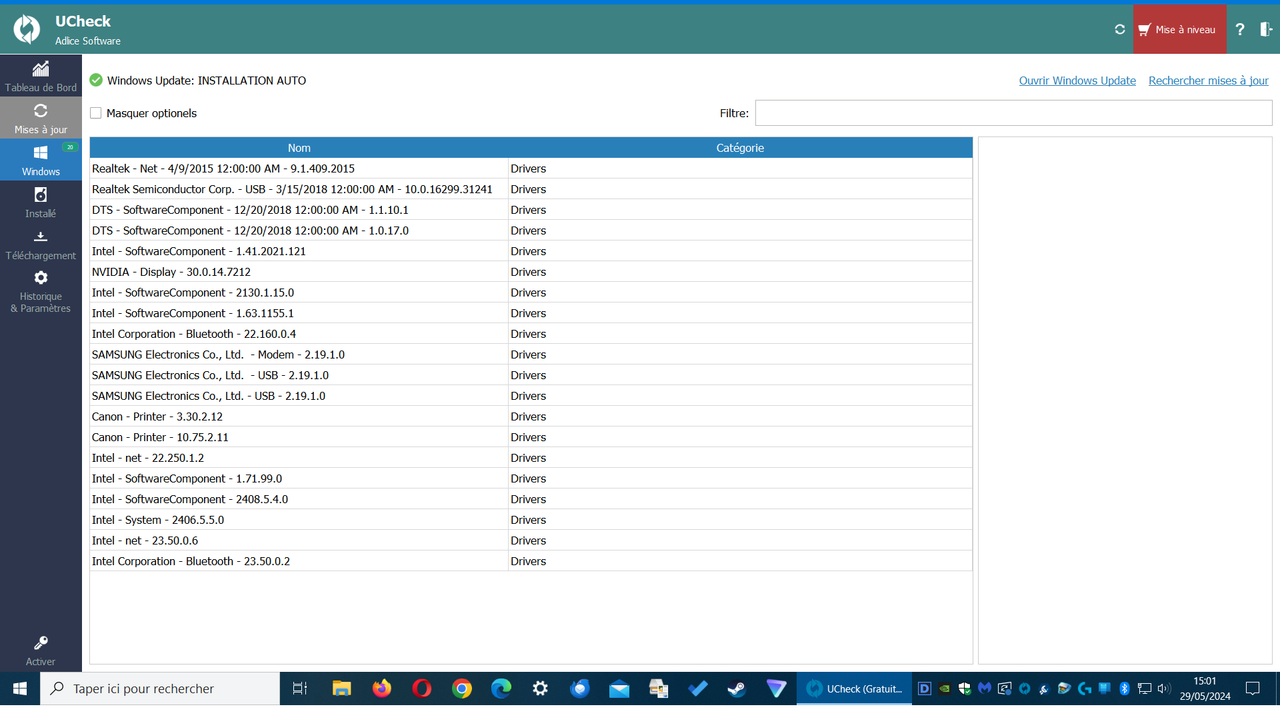Select Intel net 23.50.0.6 row
This screenshot has width=1280, height=709.
point(531,541)
